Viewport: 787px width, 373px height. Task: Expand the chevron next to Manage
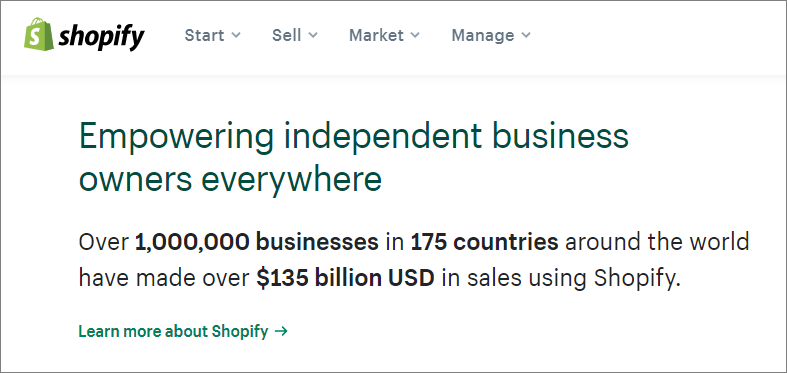point(526,36)
